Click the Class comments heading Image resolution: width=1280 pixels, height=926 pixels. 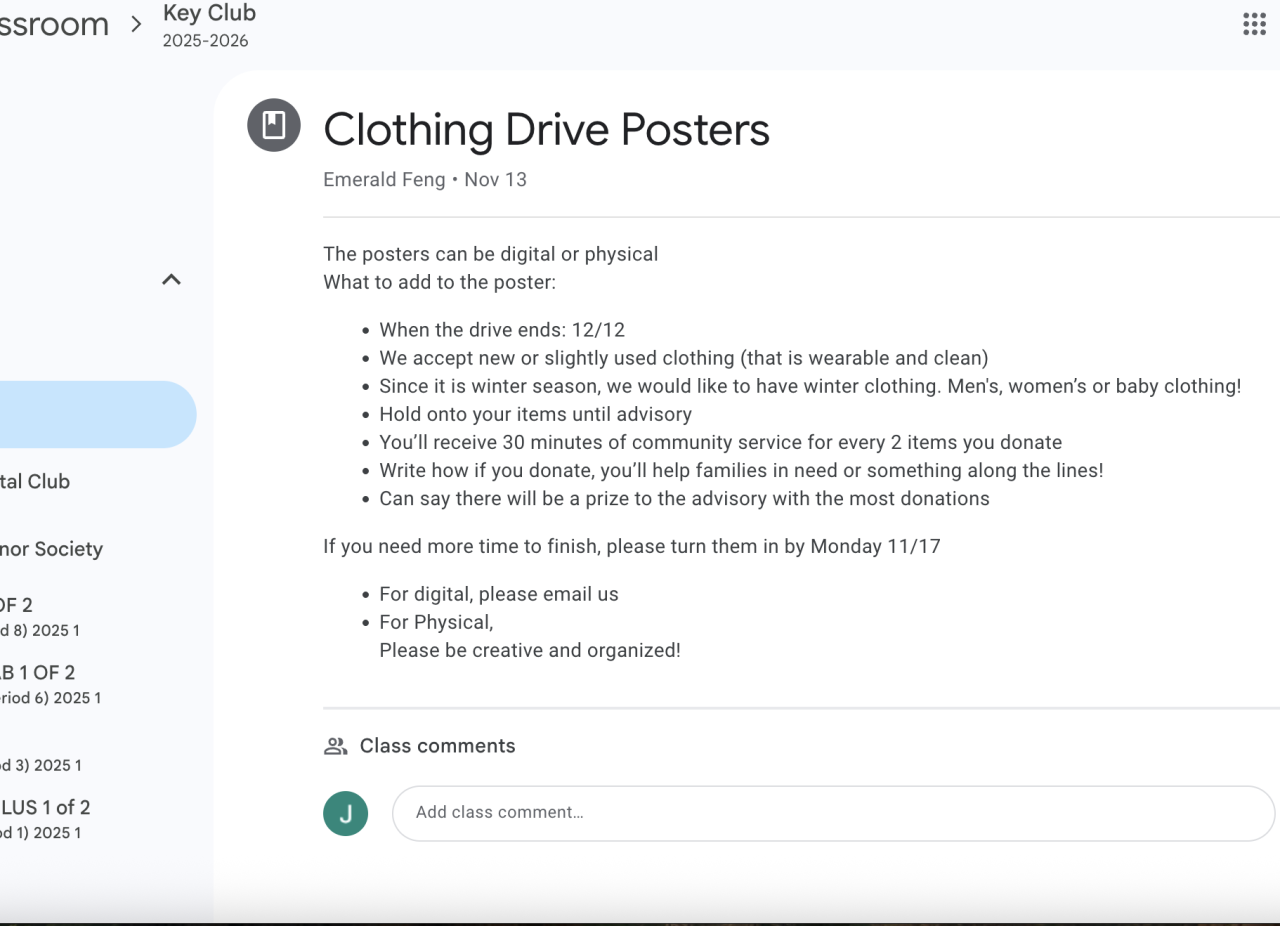tap(437, 746)
